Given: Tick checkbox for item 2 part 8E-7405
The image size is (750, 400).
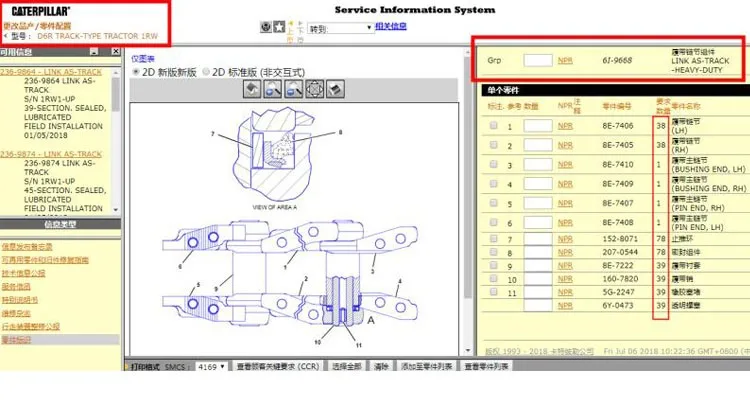Looking at the screenshot, I should [x=494, y=144].
